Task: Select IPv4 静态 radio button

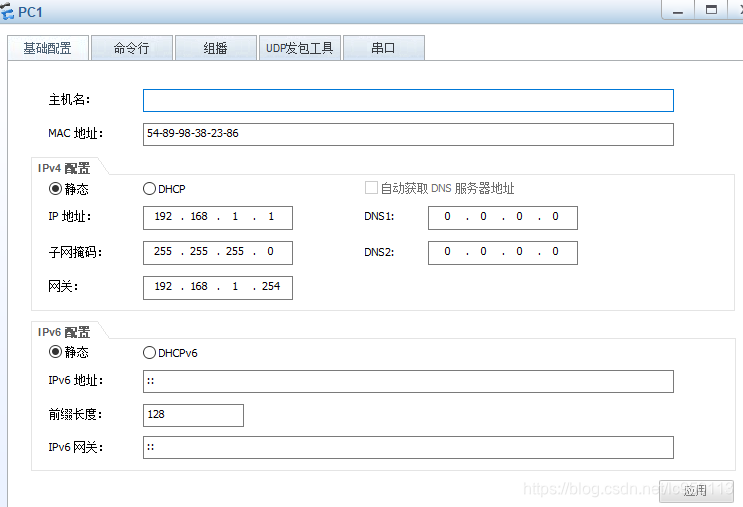Action: [55, 189]
